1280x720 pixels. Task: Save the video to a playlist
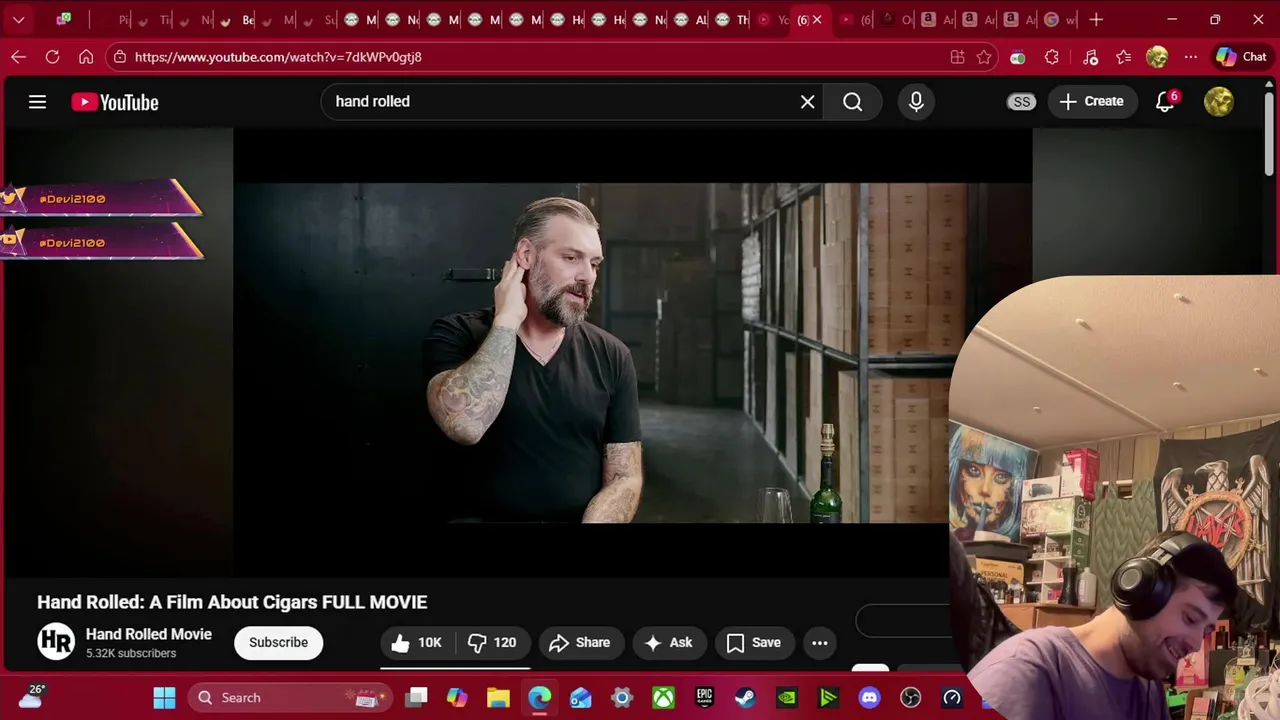754,643
